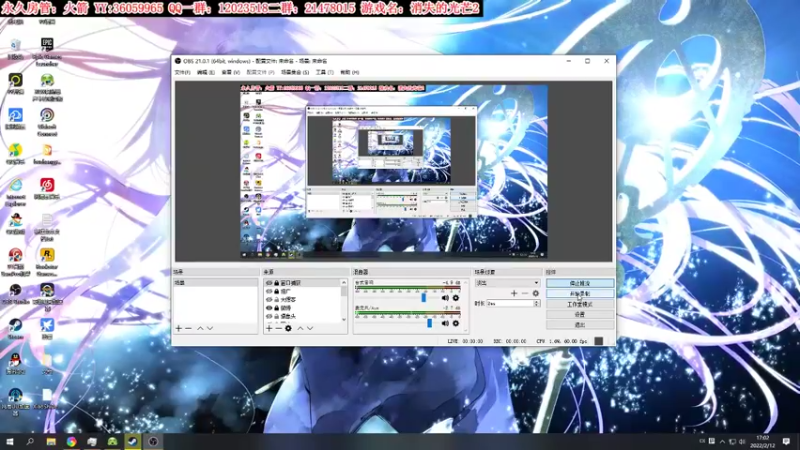Click the exit button 退出
Image resolution: width=800 pixels, height=450 pixels.
click(580, 324)
